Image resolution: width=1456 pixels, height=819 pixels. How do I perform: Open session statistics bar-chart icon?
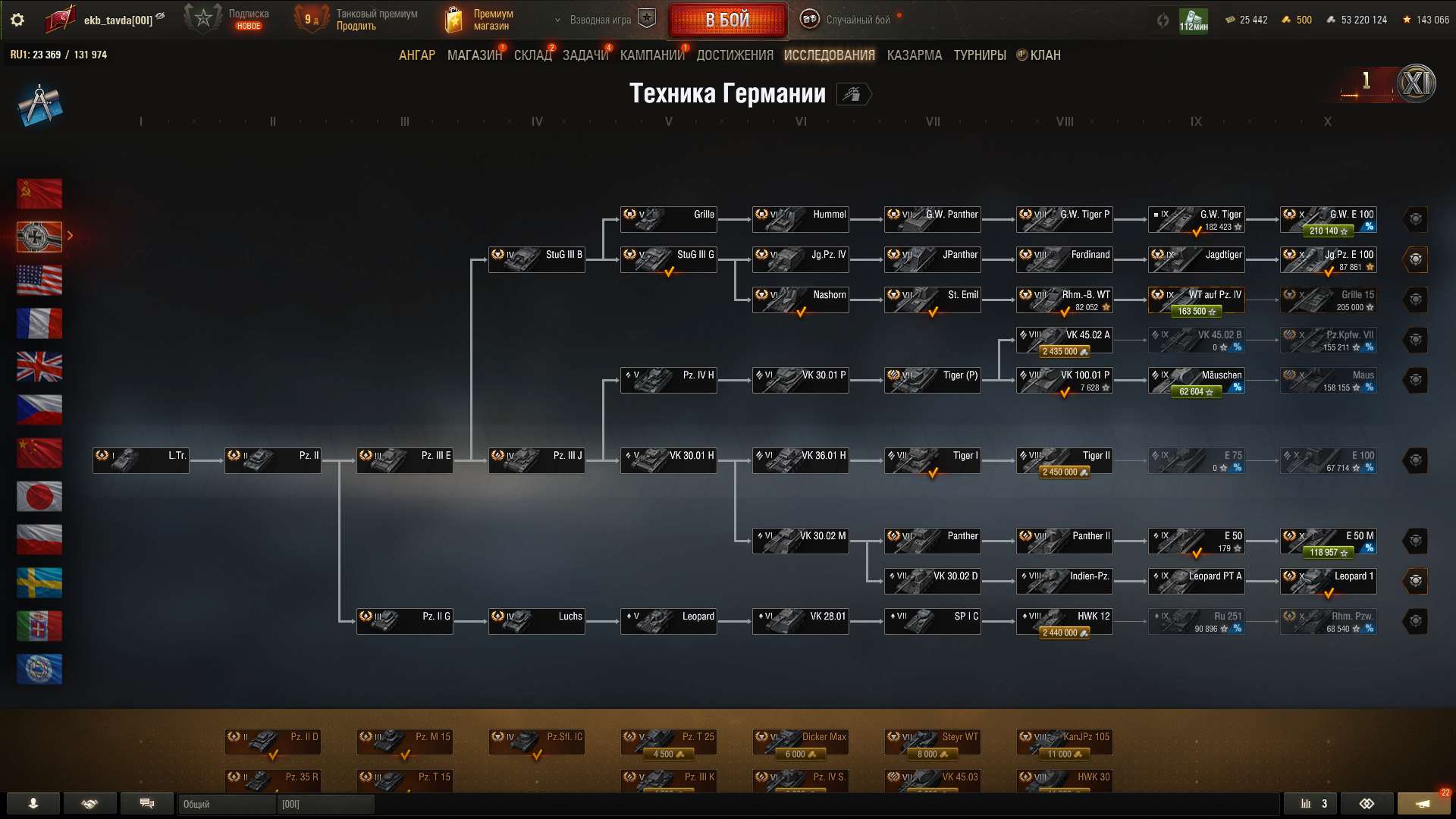(x=1307, y=803)
